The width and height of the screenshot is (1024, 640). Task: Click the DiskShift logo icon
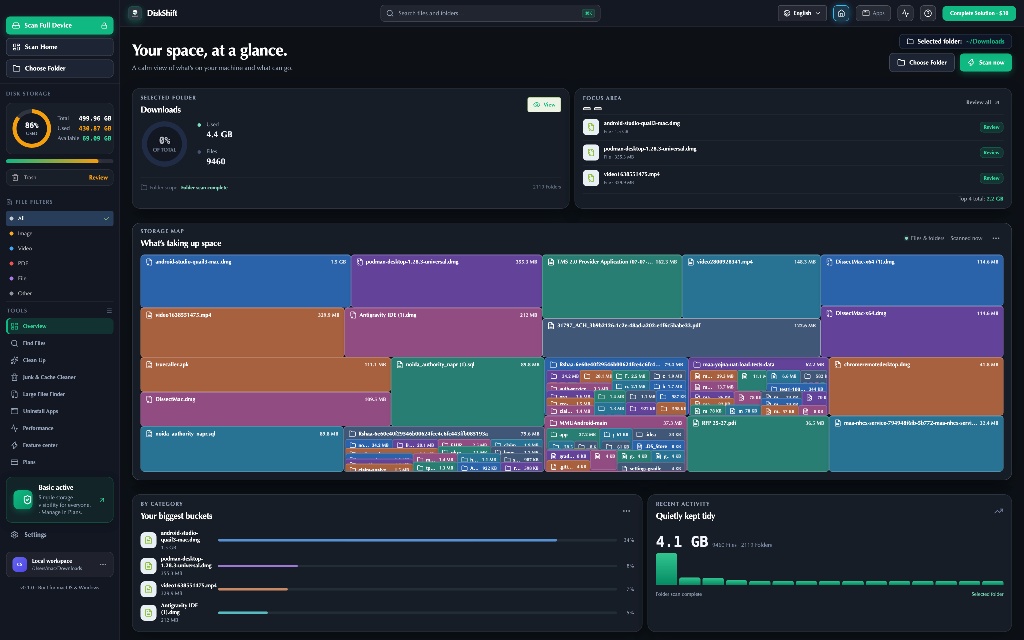(x=135, y=13)
